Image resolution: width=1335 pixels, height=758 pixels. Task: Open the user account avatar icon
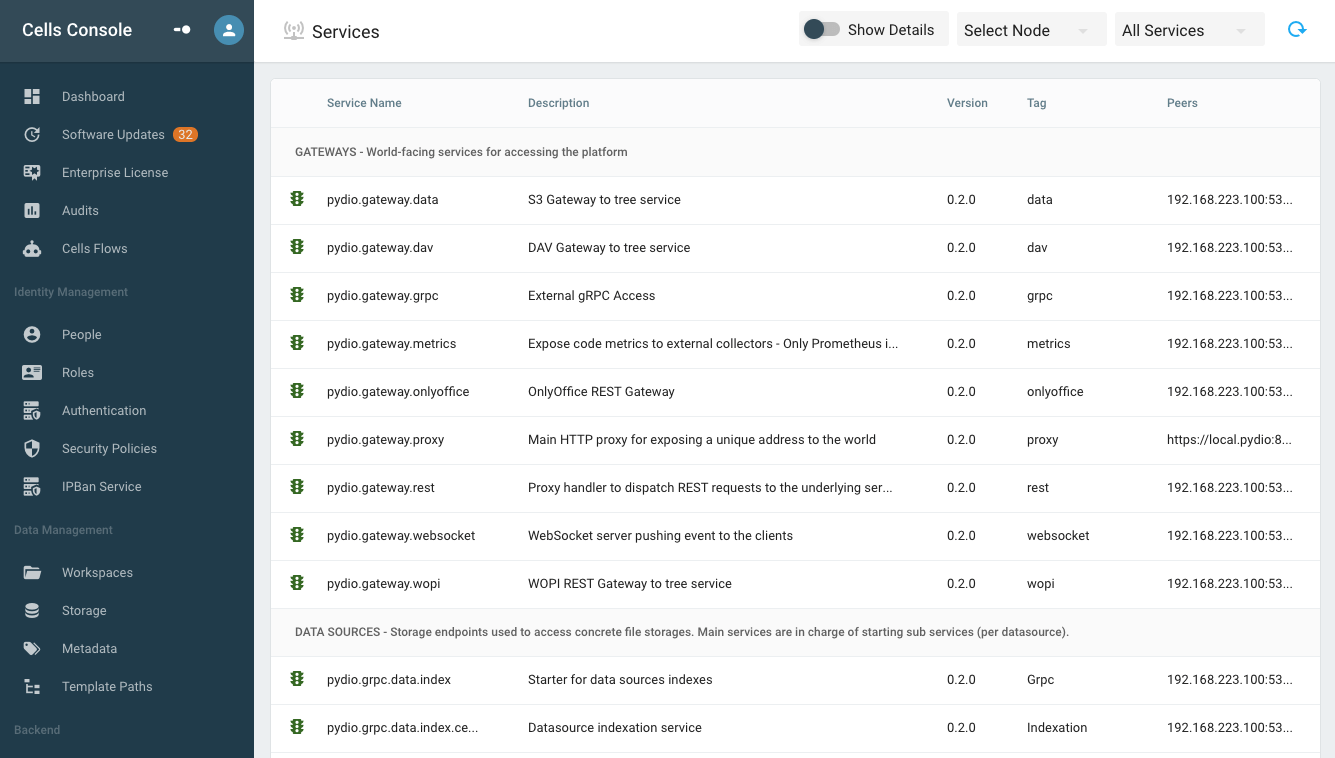pos(229,30)
